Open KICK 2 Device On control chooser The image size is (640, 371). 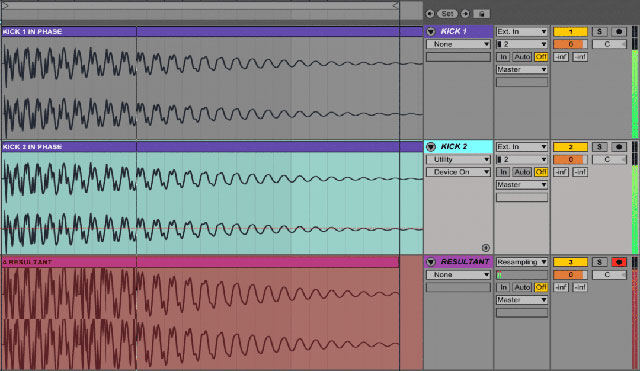click(x=458, y=172)
